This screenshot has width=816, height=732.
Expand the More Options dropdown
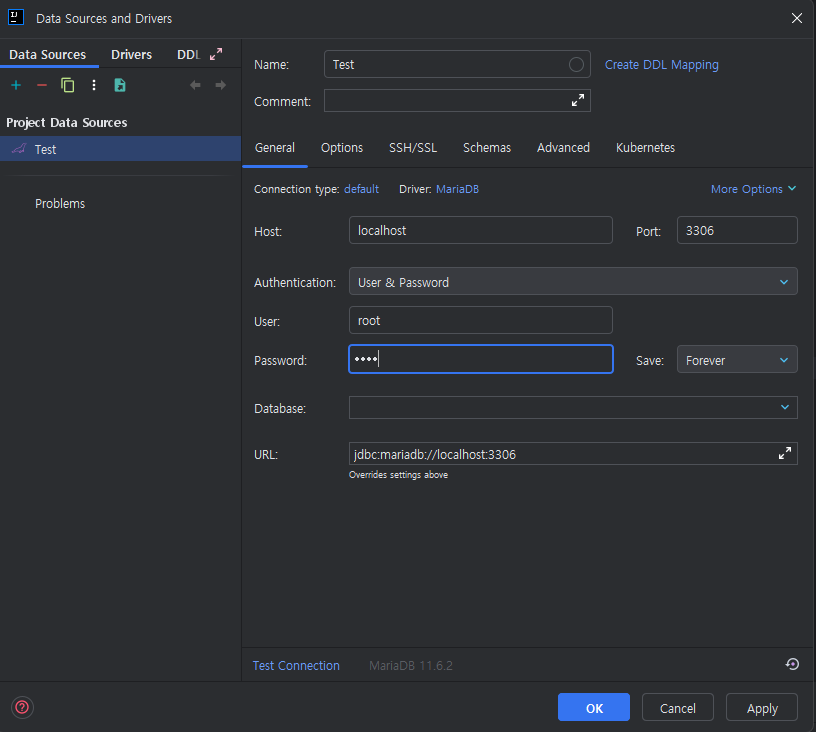[753, 189]
